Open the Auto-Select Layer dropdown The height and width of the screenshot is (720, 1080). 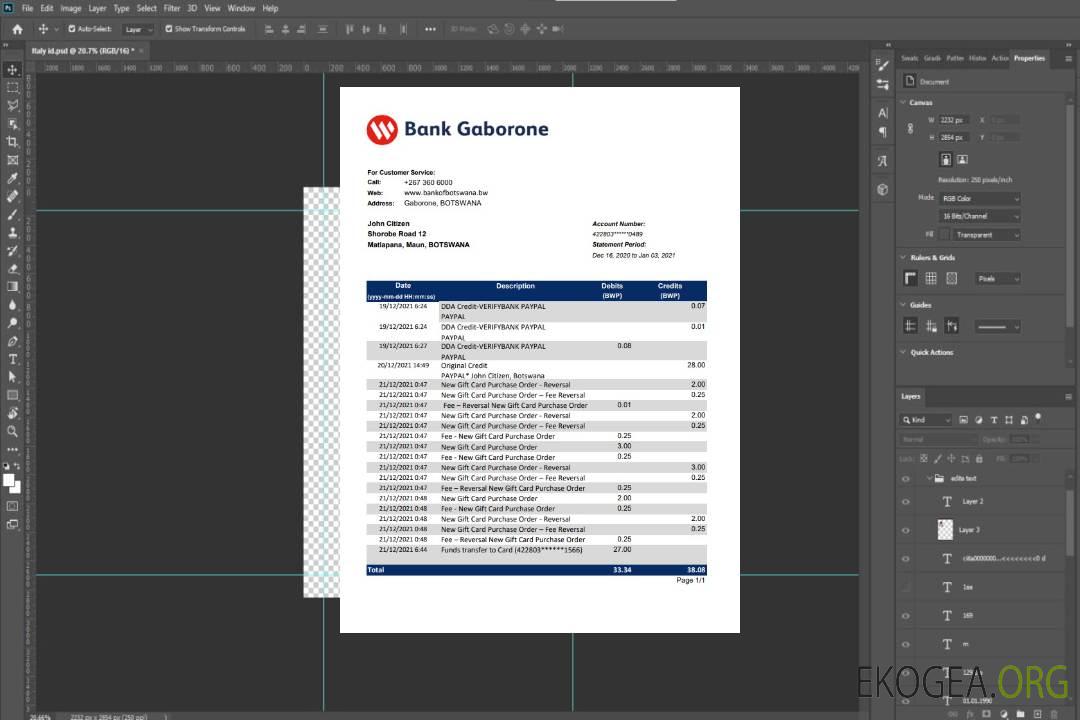coord(138,29)
